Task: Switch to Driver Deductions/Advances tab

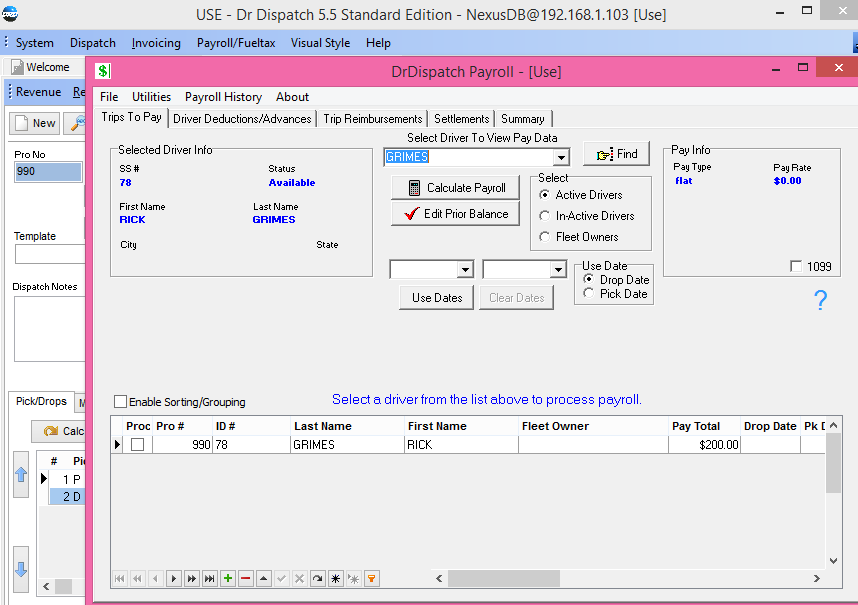Action: (242, 119)
